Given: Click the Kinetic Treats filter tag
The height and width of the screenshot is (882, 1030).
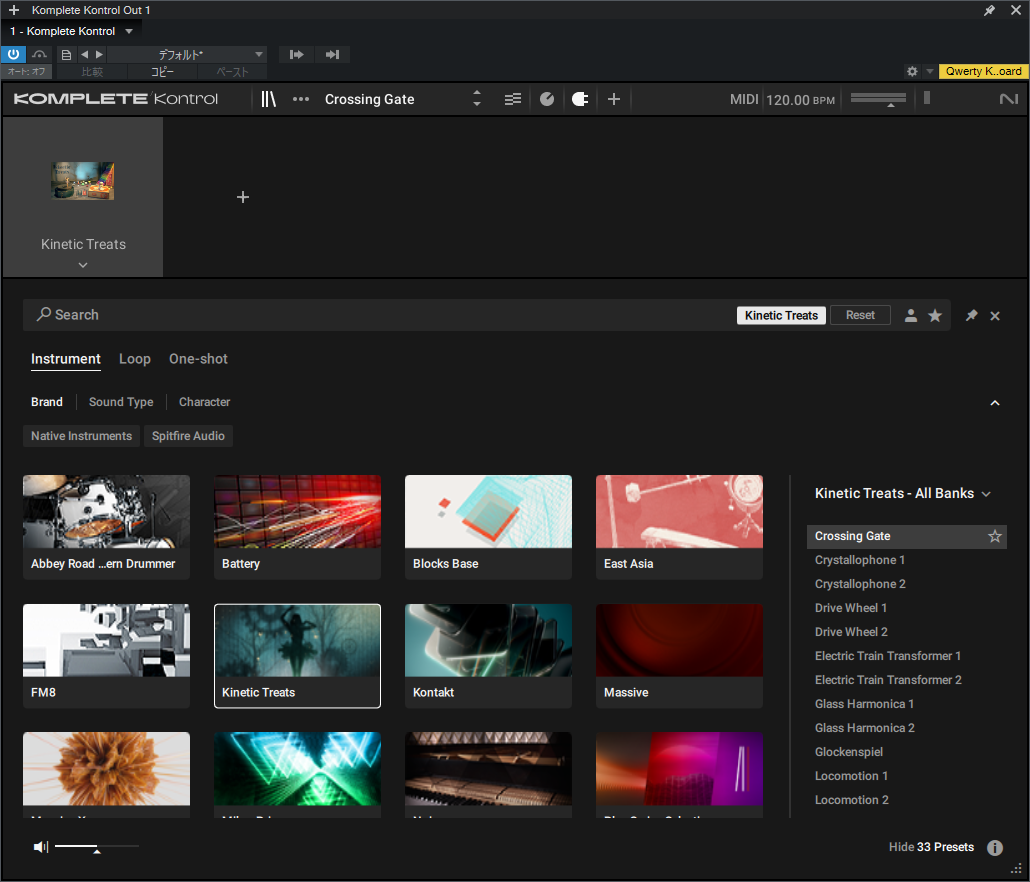Looking at the screenshot, I should point(781,315).
